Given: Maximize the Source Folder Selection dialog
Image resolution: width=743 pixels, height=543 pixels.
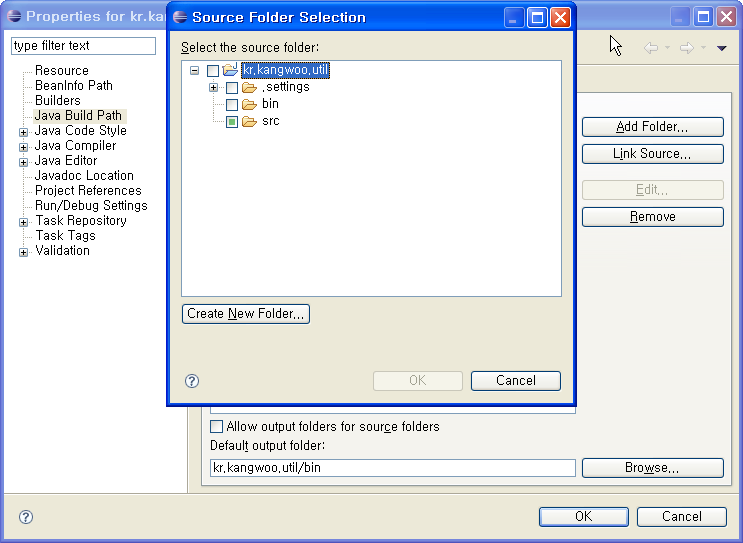Looking at the screenshot, I should pyautogui.click(x=537, y=18).
